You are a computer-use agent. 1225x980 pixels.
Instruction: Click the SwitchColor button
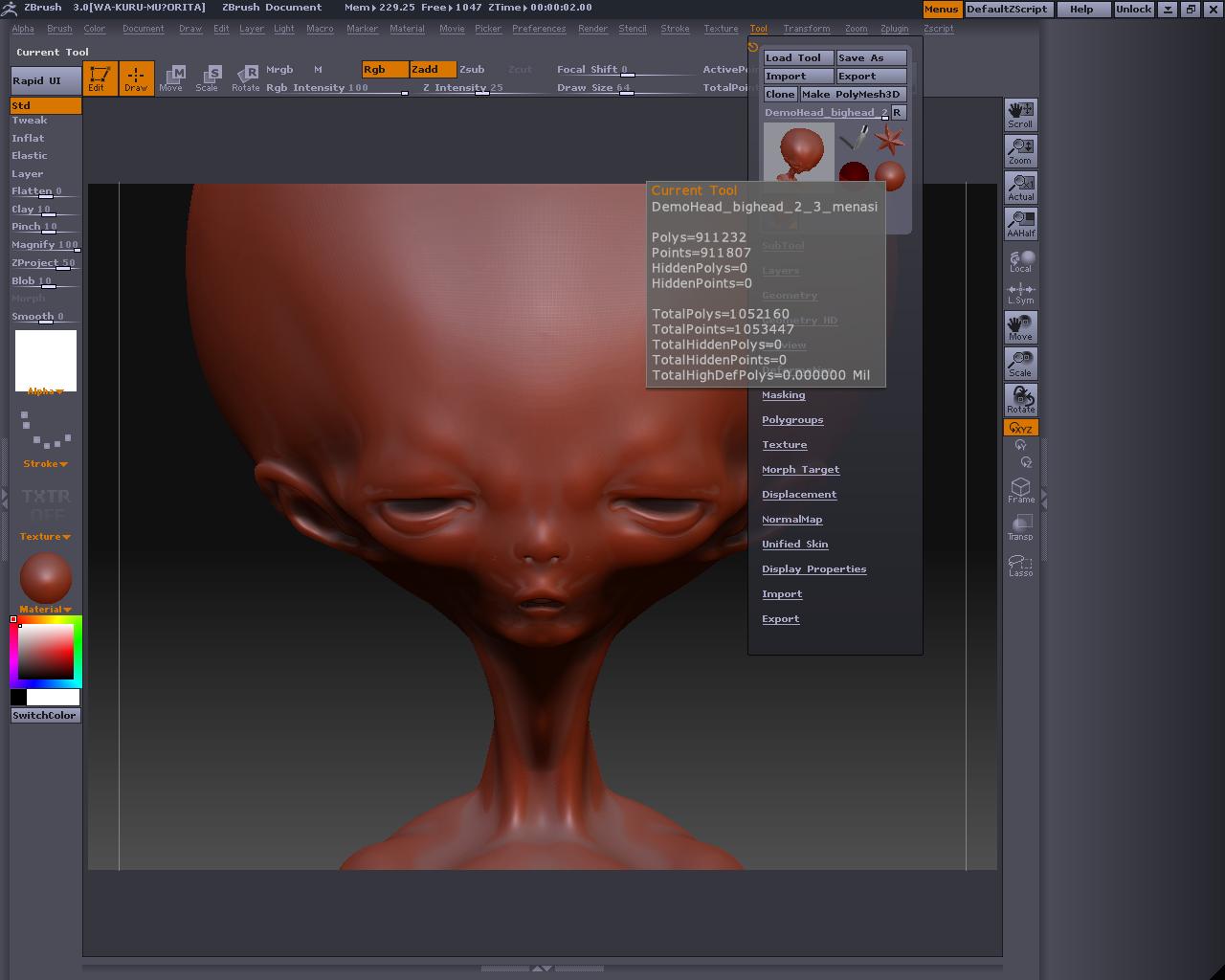point(45,716)
